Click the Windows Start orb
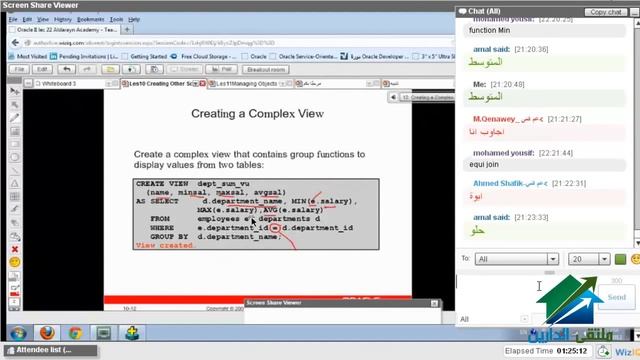The image size is (640, 360). (18, 333)
